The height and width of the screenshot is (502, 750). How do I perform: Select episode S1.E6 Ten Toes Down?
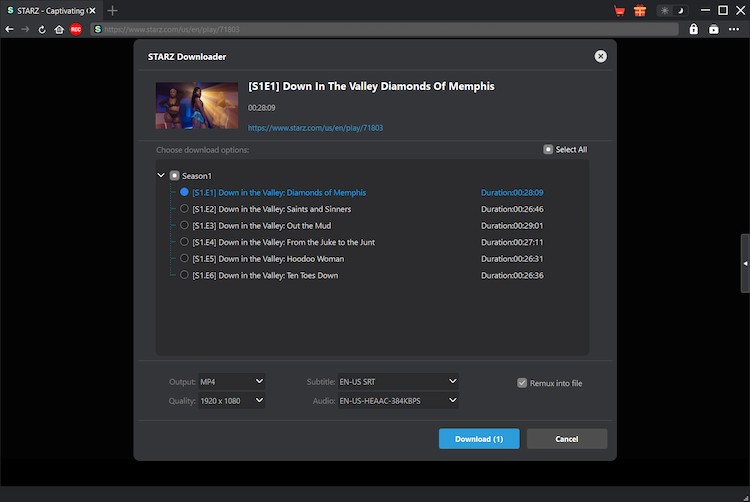pos(184,275)
